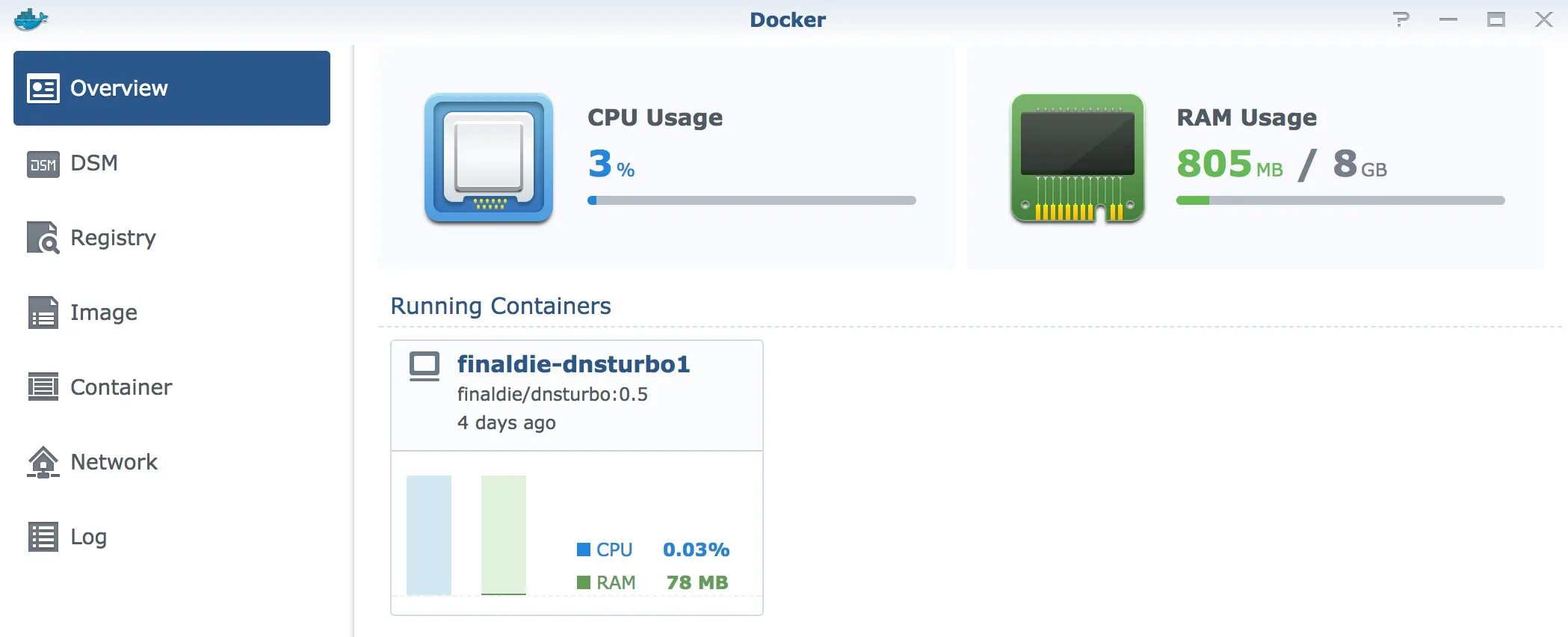This screenshot has width=1568, height=637.
Task: Click the CPU usage progress bar
Action: [751, 200]
